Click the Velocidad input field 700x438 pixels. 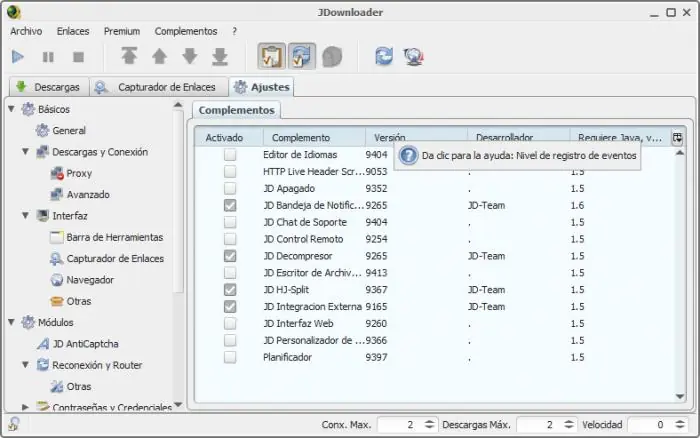650,425
